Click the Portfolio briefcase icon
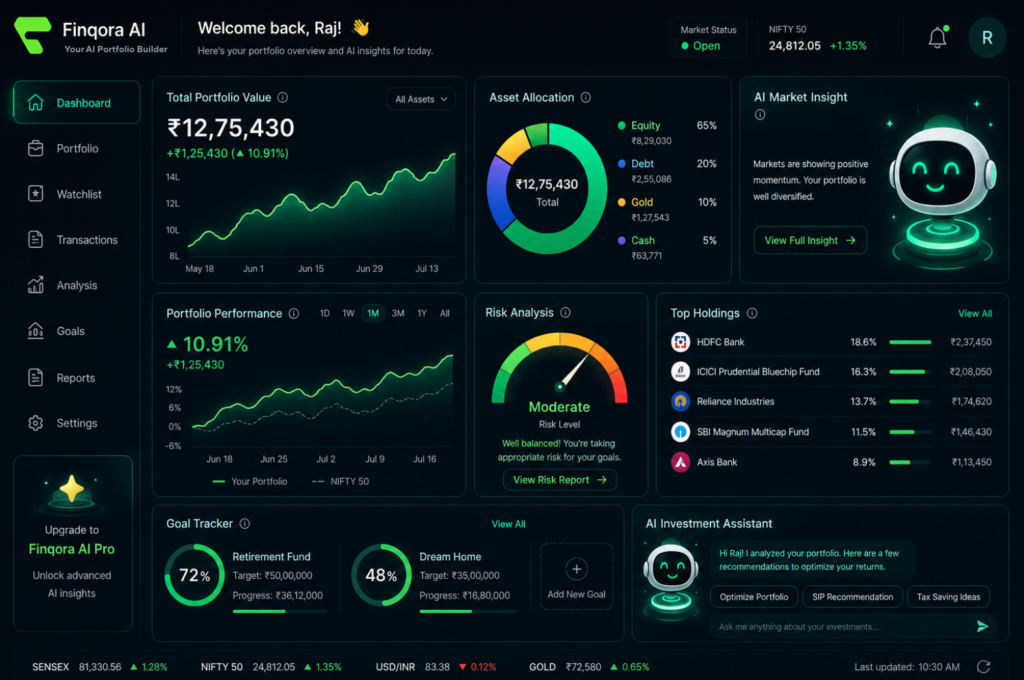1024x680 pixels. point(36,148)
